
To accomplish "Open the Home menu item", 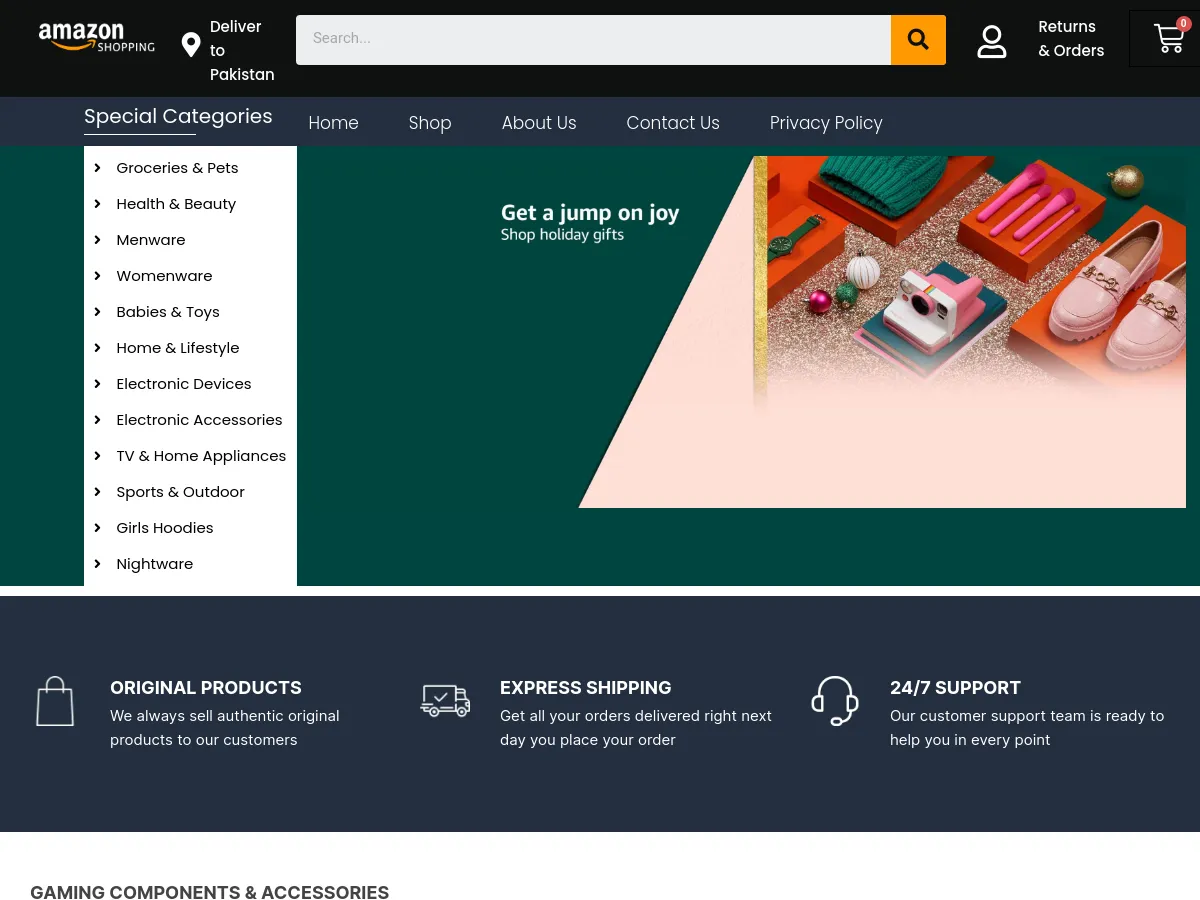I will coord(333,123).
